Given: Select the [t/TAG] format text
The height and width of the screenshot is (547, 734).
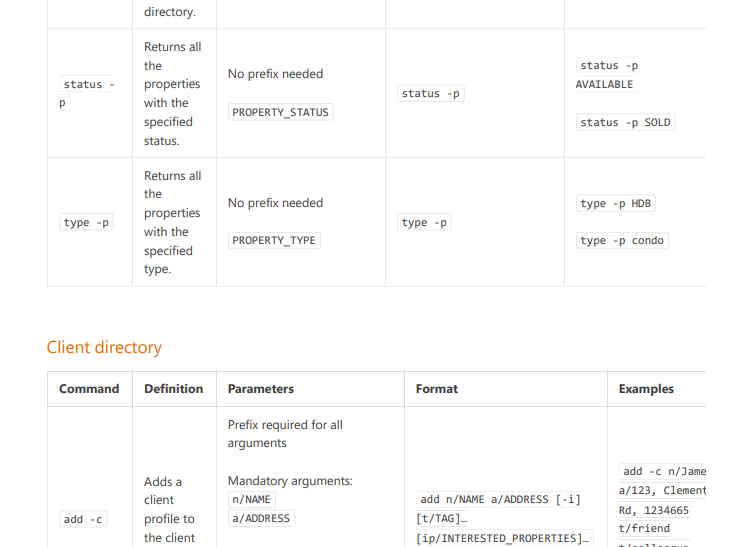Looking at the screenshot, I should point(441,519).
